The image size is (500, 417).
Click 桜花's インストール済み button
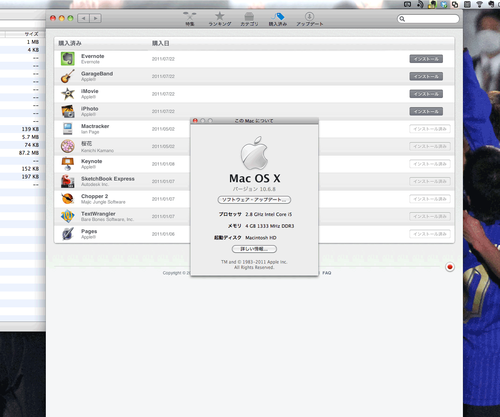[430, 146]
